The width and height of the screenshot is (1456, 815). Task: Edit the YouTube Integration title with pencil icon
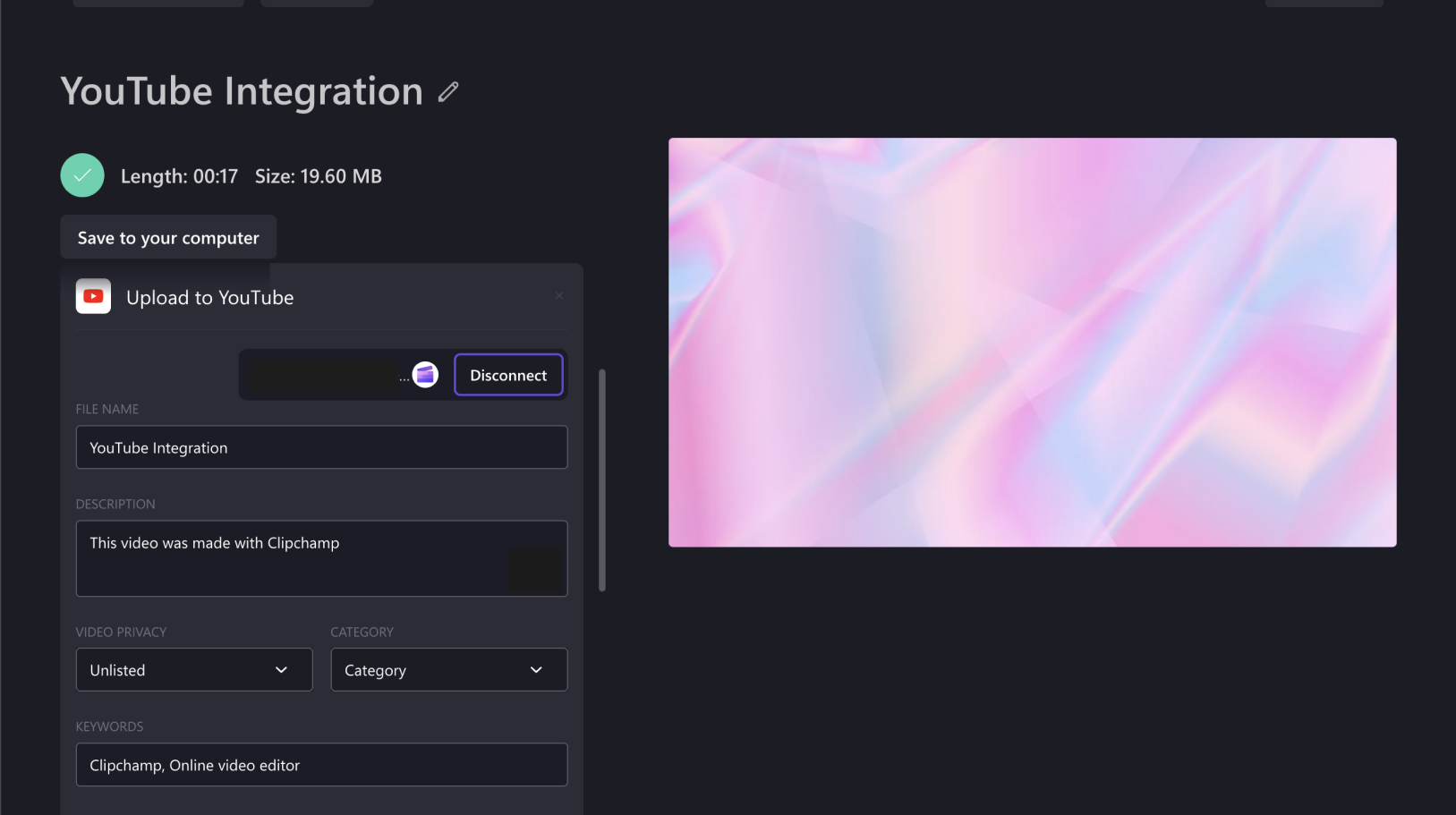click(x=448, y=92)
